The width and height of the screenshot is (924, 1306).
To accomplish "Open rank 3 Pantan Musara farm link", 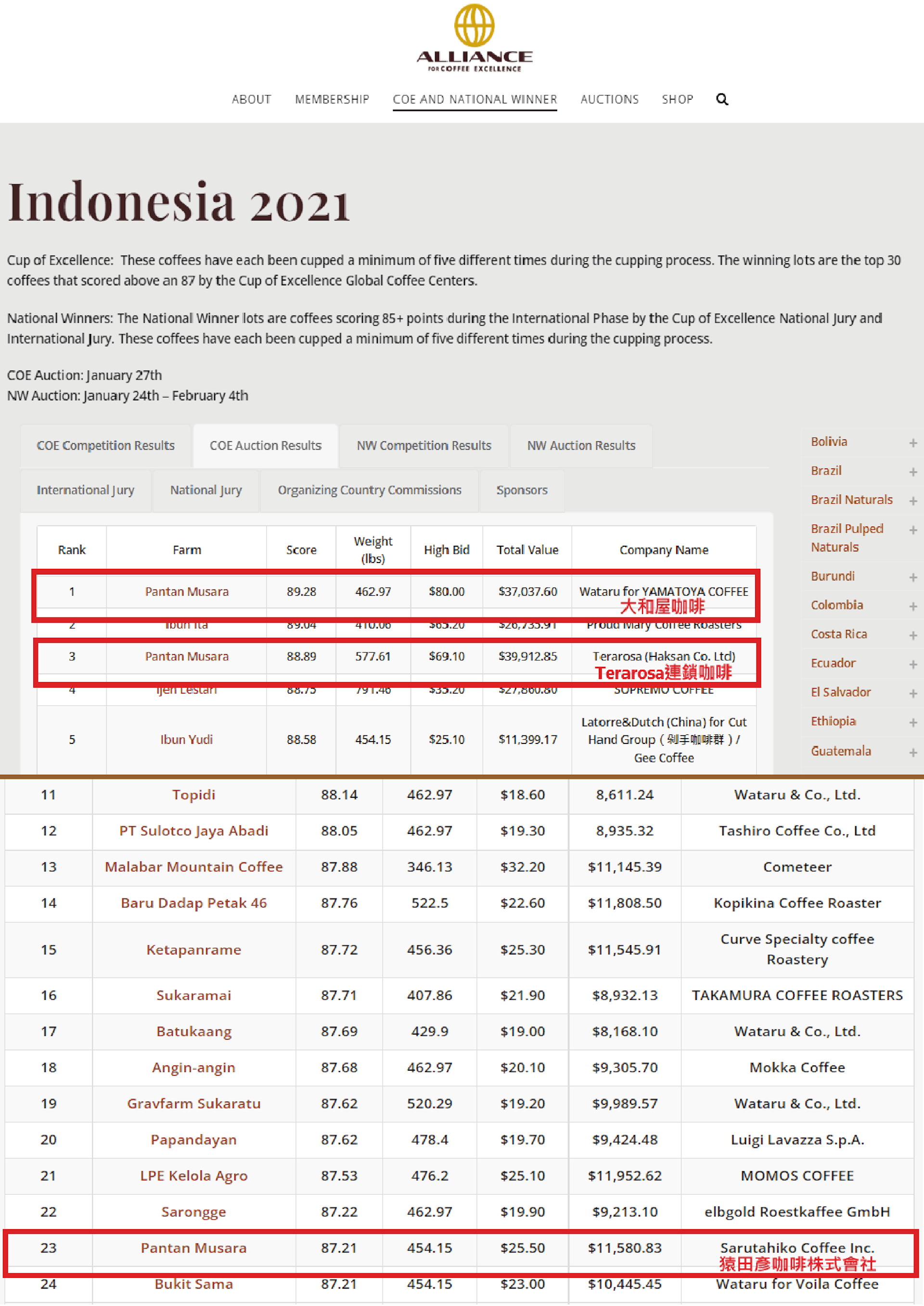I will pyautogui.click(x=187, y=657).
